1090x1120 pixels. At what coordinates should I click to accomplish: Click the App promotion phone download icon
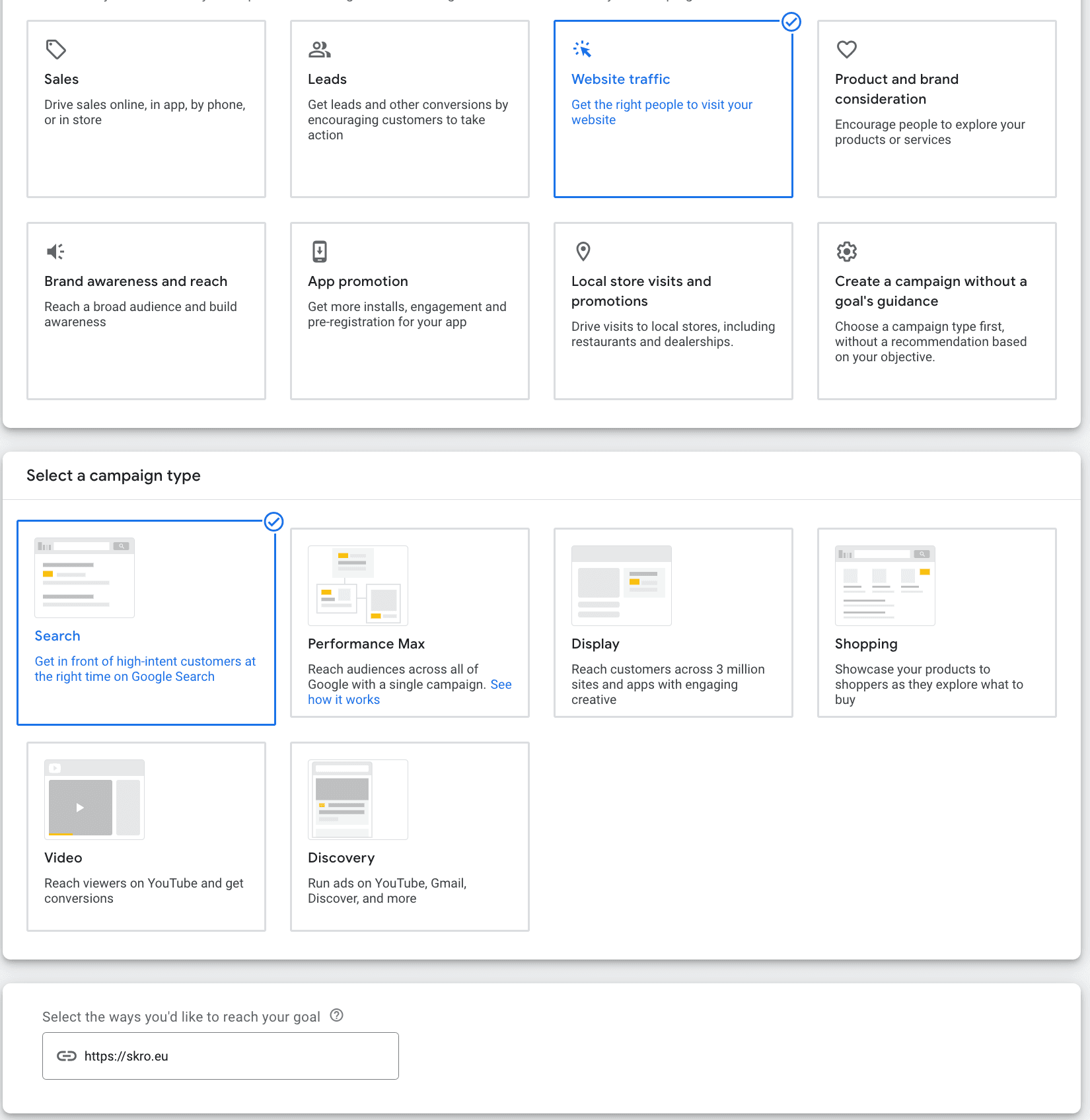[x=319, y=252]
